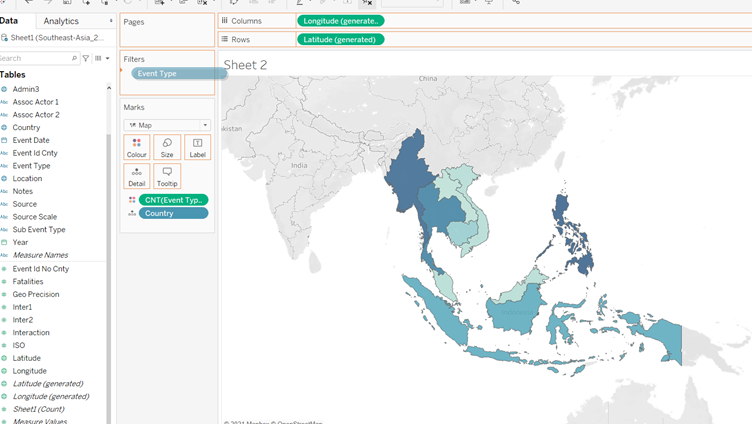Open the Tooltip marks card
Screen dimensions: 752x424
[x=167, y=176]
